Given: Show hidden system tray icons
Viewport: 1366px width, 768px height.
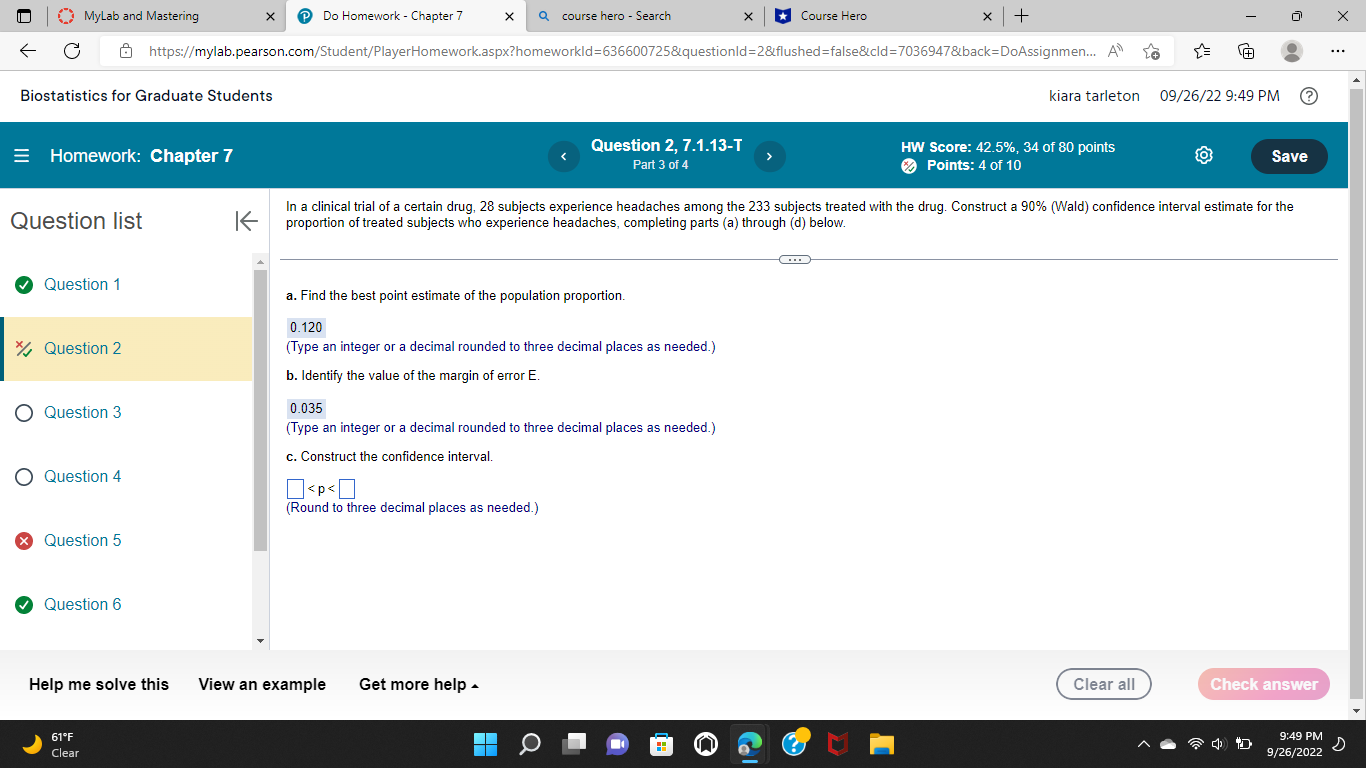Looking at the screenshot, I should pos(1142,744).
